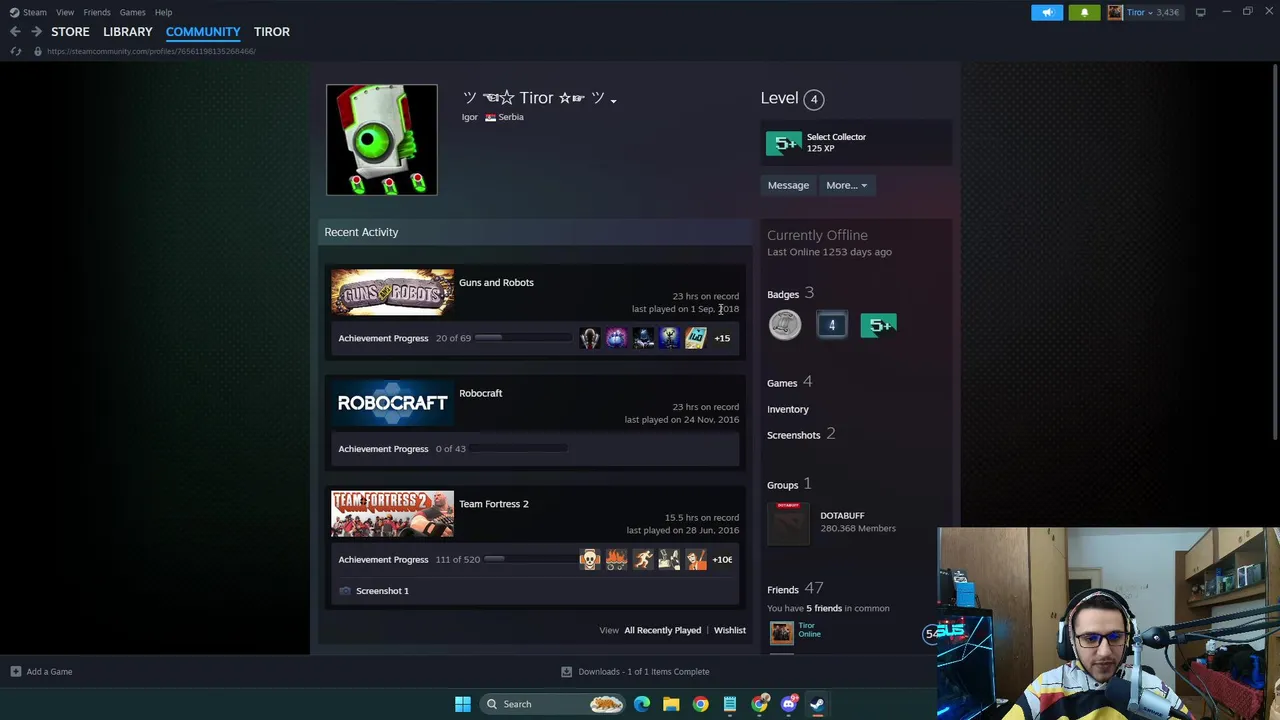
Task: Open File Explorer from the taskbar
Action: [671, 704]
